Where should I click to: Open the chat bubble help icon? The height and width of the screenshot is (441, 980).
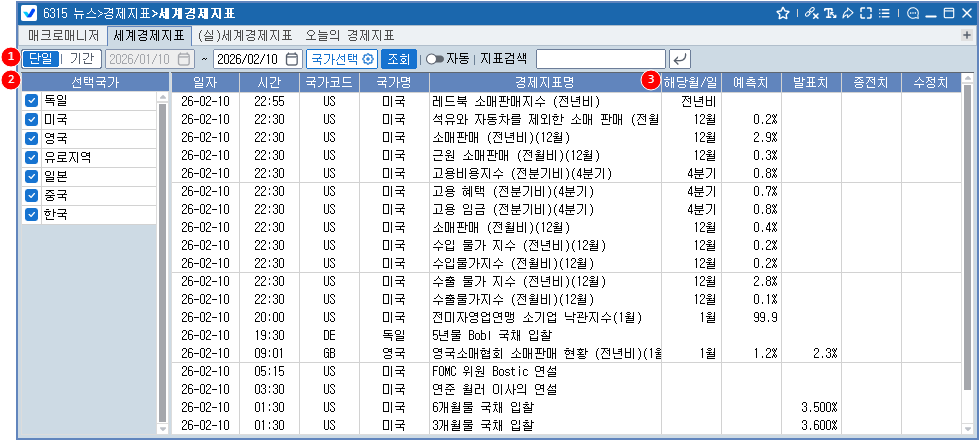[912, 14]
